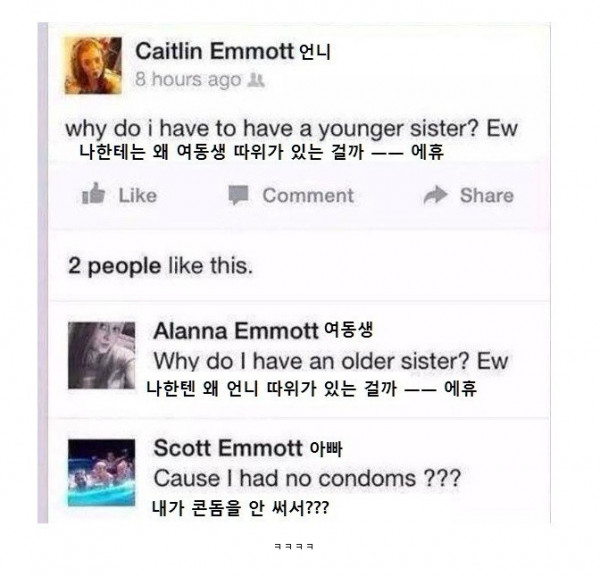Open Alanna Emmott's profile picture
This screenshot has width=600, height=577.
101,355
